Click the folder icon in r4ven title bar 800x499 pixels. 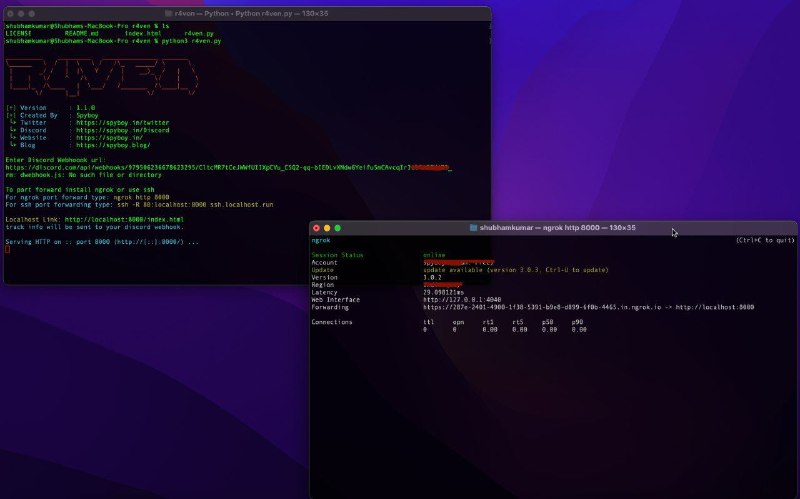pos(169,14)
